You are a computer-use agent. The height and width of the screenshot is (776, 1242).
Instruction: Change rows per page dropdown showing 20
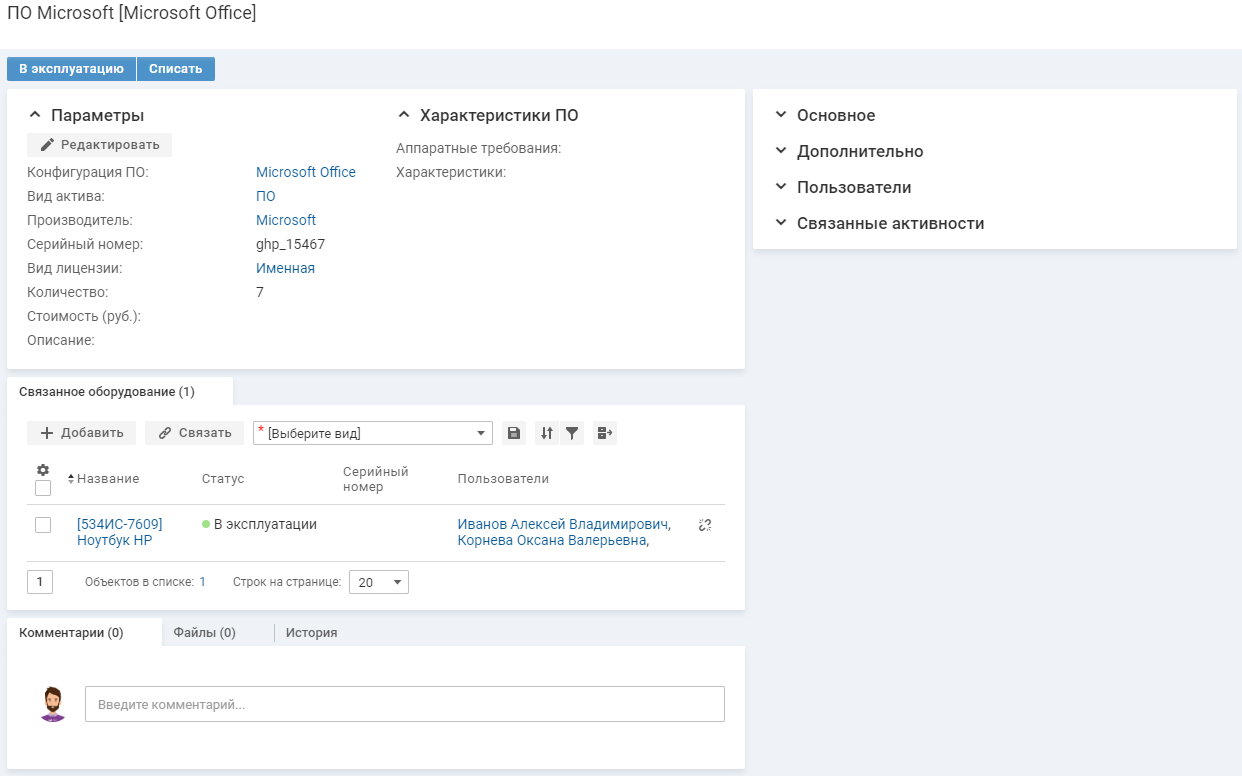click(378, 582)
